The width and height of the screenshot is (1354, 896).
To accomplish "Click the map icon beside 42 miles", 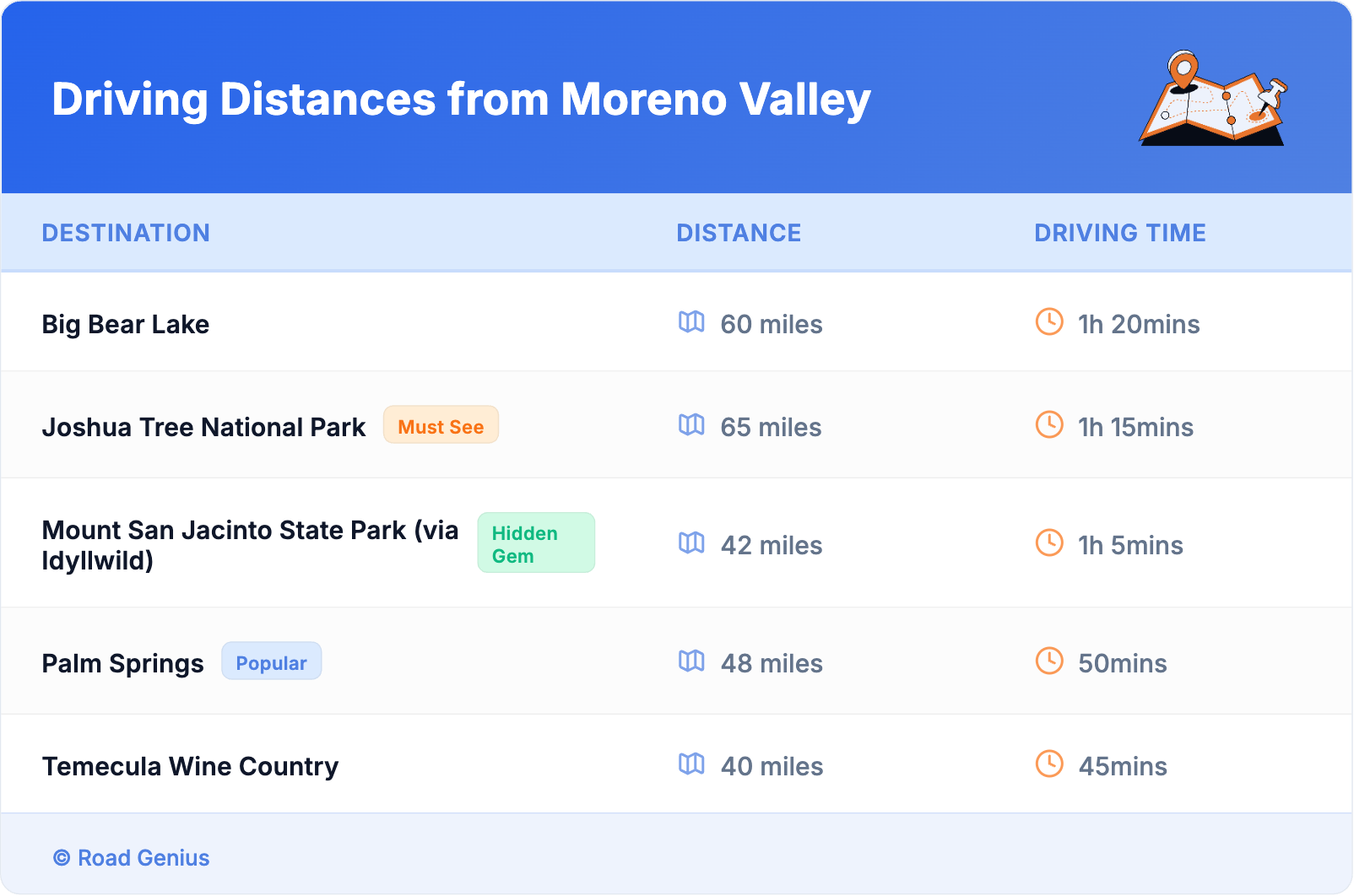I will (691, 543).
